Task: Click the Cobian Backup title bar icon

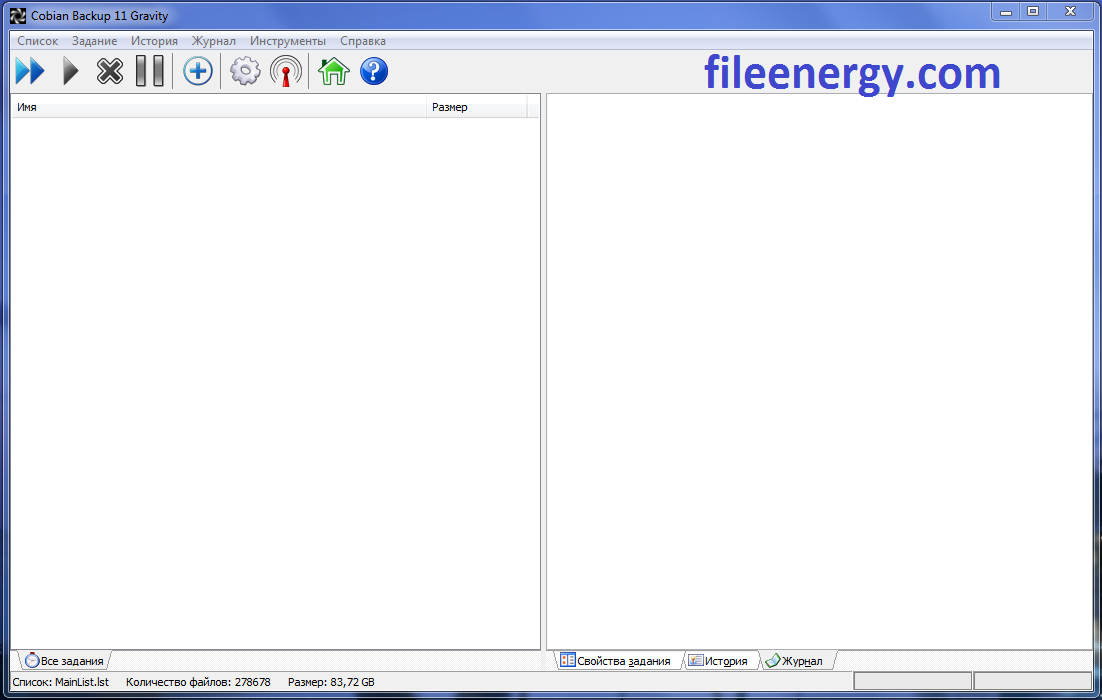Action: [18, 15]
